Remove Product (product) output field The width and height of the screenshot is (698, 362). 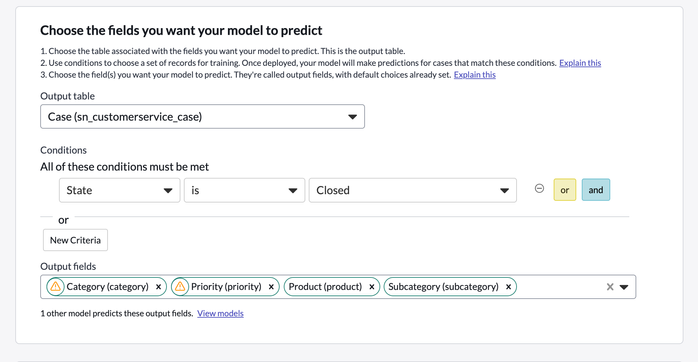point(372,287)
